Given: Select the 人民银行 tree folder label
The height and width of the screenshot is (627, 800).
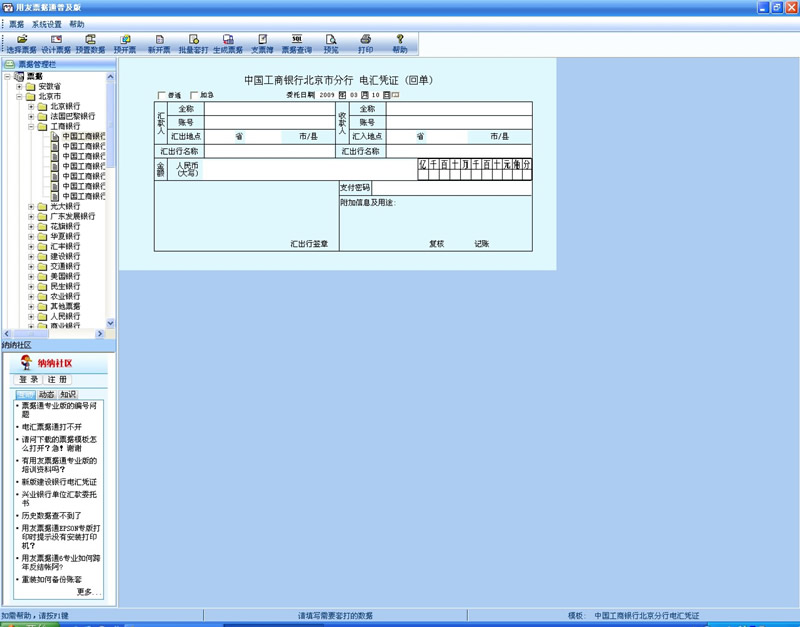Looking at the screenshot, I should [x=65, y=316].
